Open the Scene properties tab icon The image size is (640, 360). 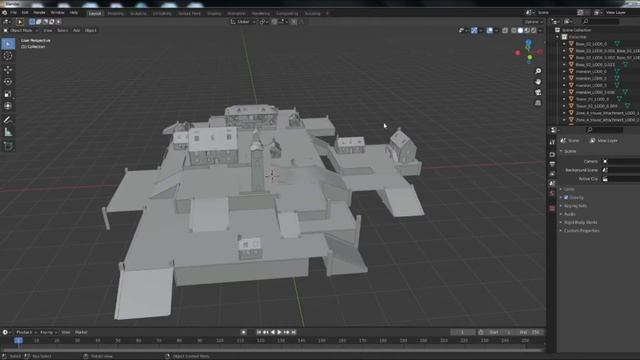click(552, 184)
